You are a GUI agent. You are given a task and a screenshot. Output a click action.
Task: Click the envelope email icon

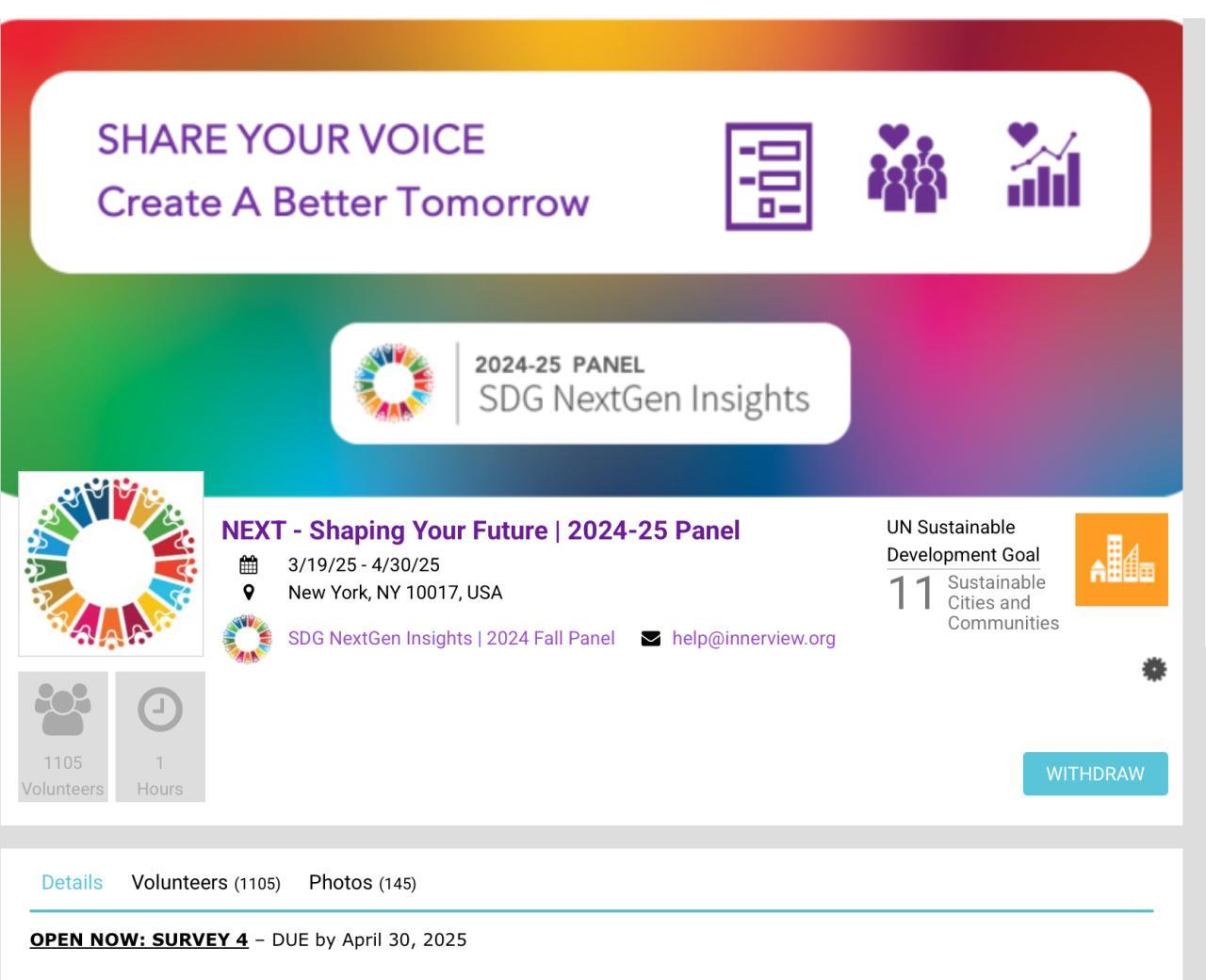point(650,639)
